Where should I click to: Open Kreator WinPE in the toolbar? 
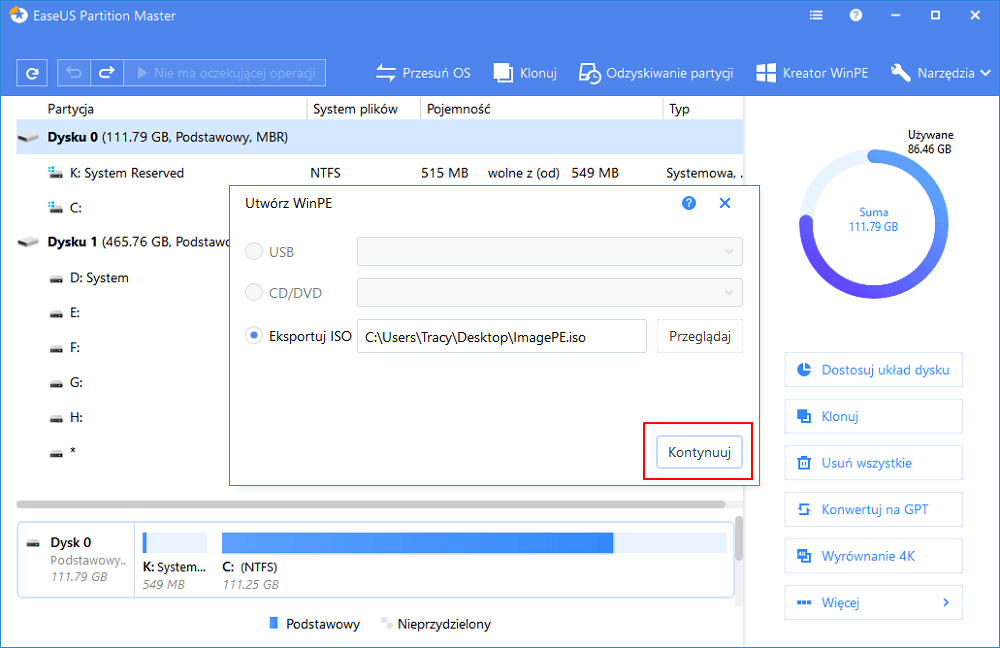[812, 73]
